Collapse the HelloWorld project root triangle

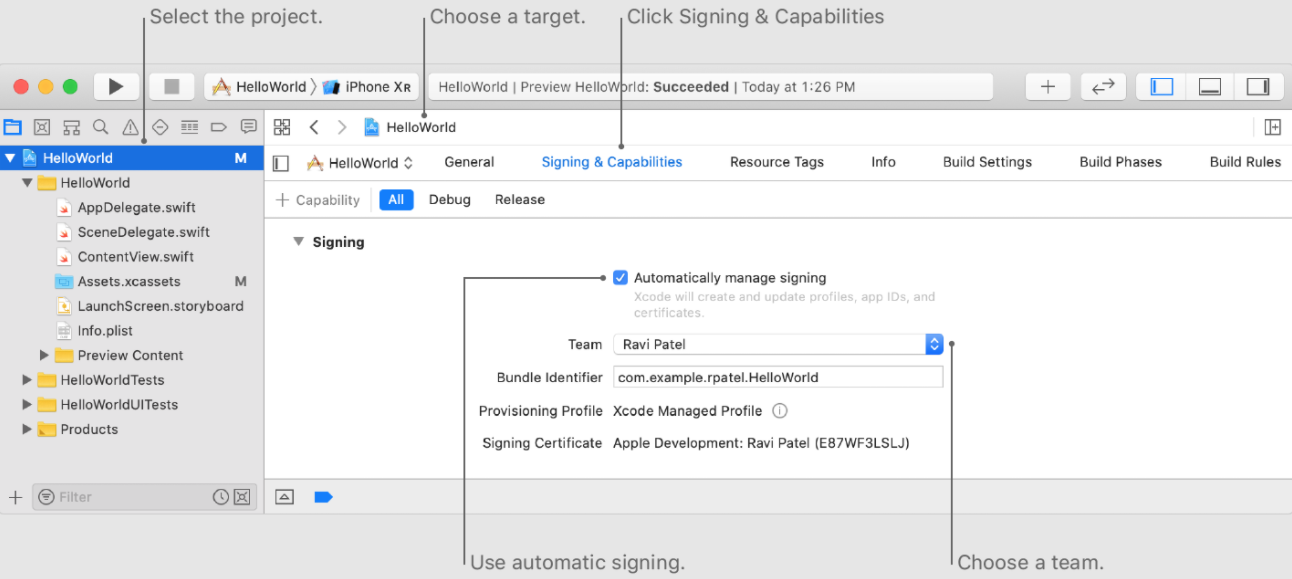10,158
